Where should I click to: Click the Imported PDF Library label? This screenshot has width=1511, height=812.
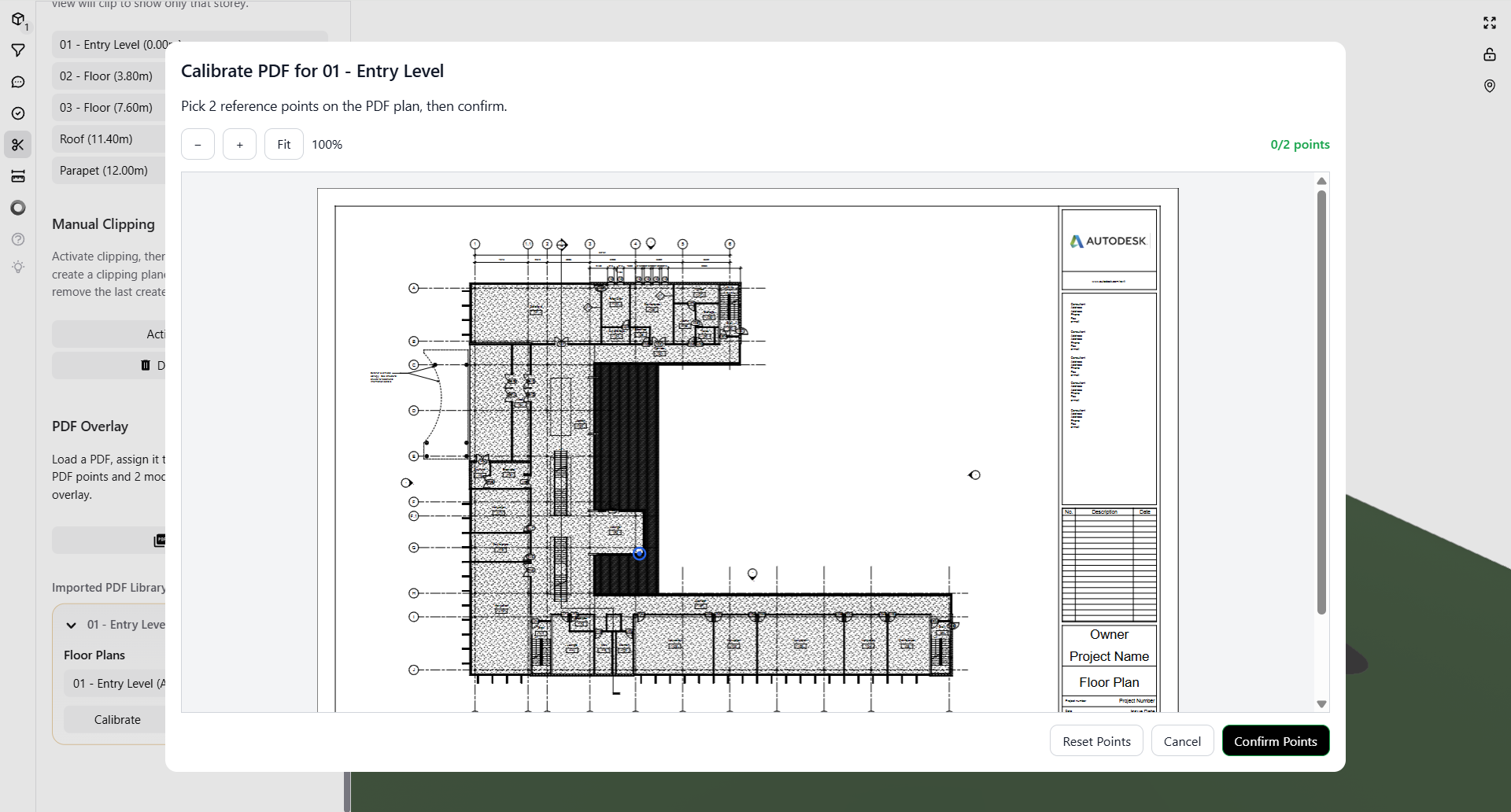click(x=109, y=588)
